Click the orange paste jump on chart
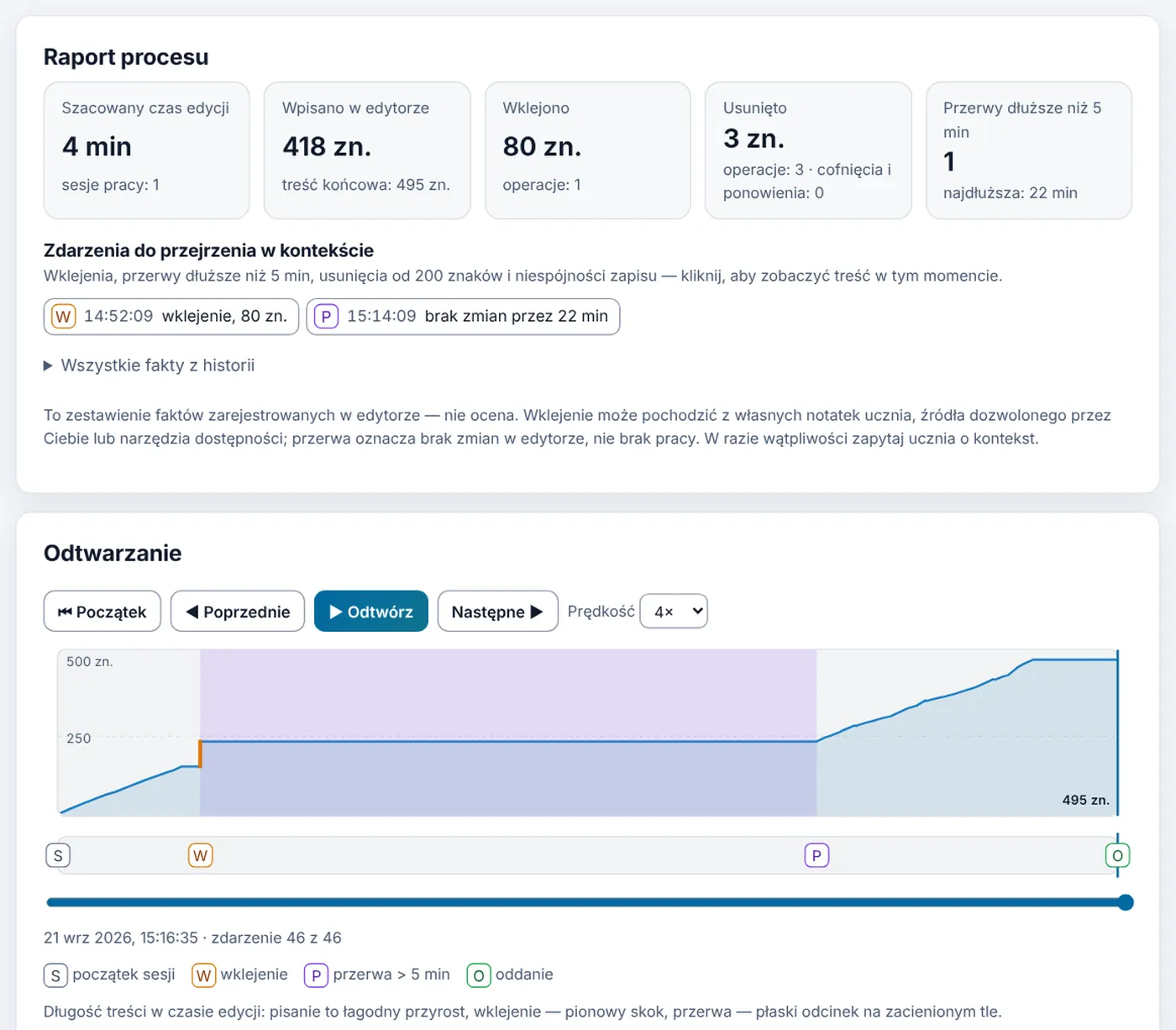Screen dimensions: 1176x1030 coord(200,754)
